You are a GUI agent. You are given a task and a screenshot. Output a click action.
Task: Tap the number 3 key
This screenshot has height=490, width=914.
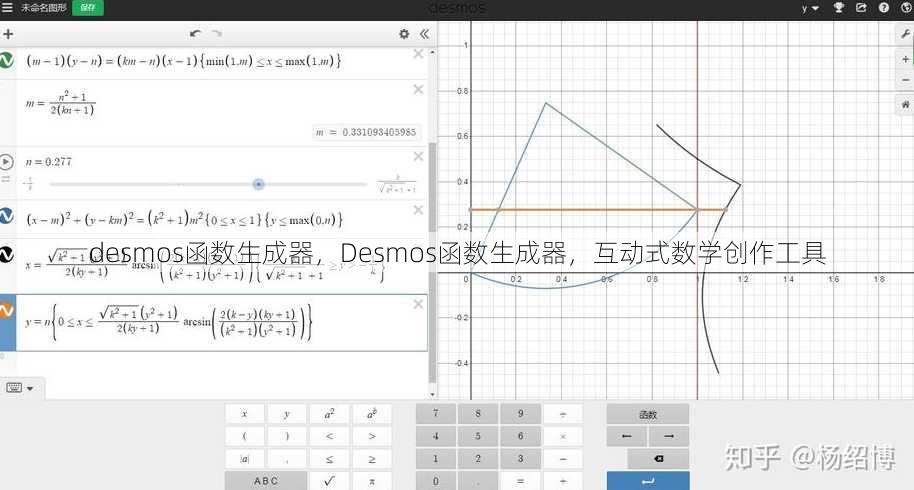521,459
